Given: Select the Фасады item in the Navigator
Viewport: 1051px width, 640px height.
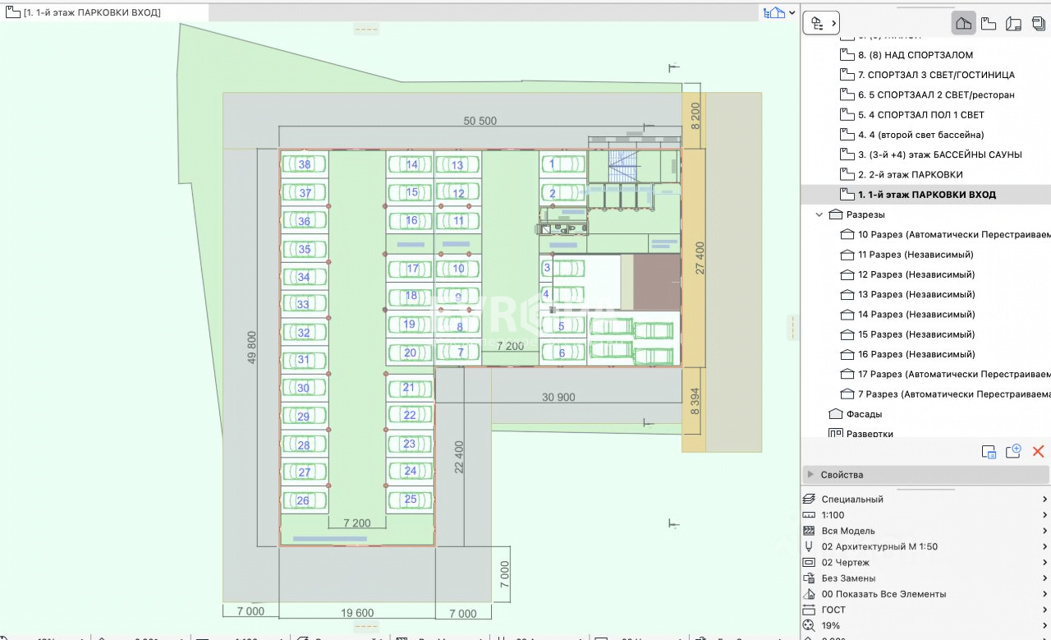Looking at the screenshot, I should (864, 414).
